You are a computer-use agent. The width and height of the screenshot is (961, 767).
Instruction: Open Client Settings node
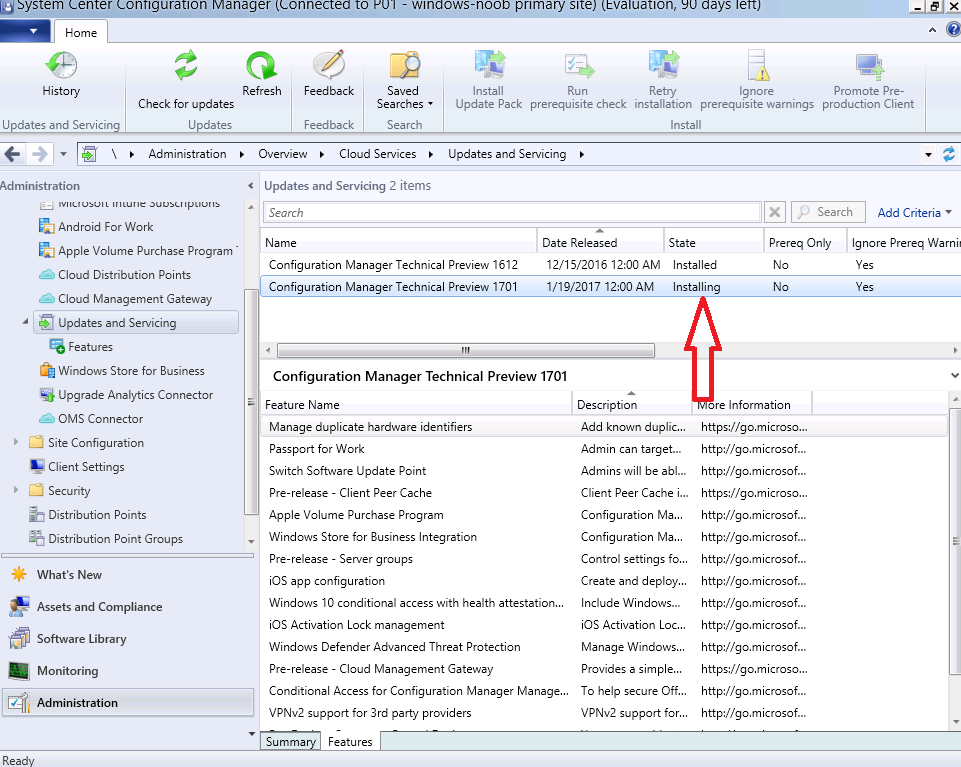pyautogui.click(x=86, y=467)
